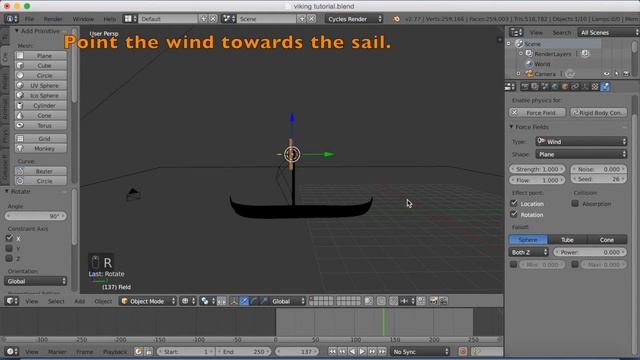The width and height of the screenshot is (640, 360).
Task: Toggle Camera visibility eye in outliner
Action: (x=607, y=74)
